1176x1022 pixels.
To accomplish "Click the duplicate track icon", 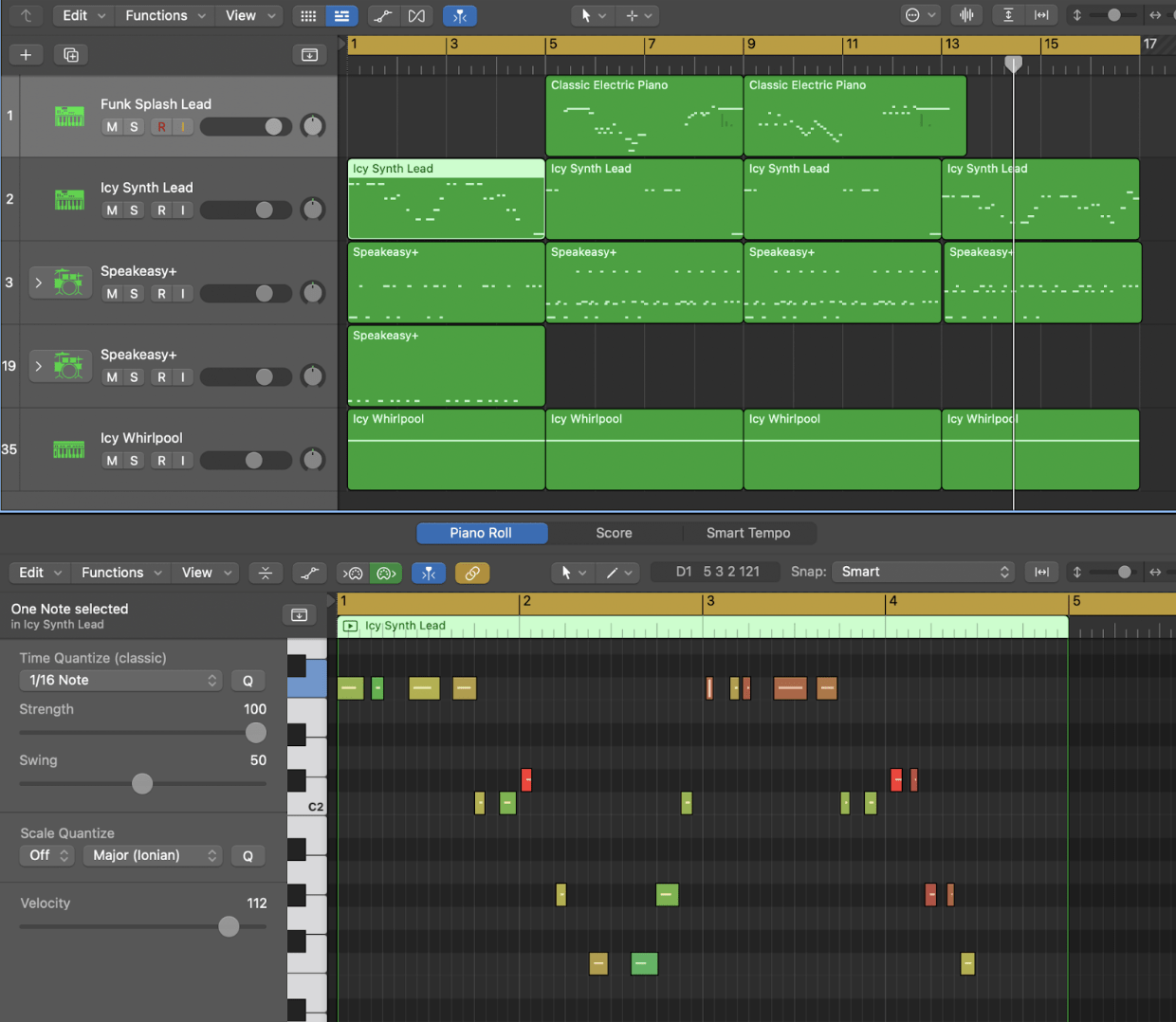I will (x=71, y=55).
